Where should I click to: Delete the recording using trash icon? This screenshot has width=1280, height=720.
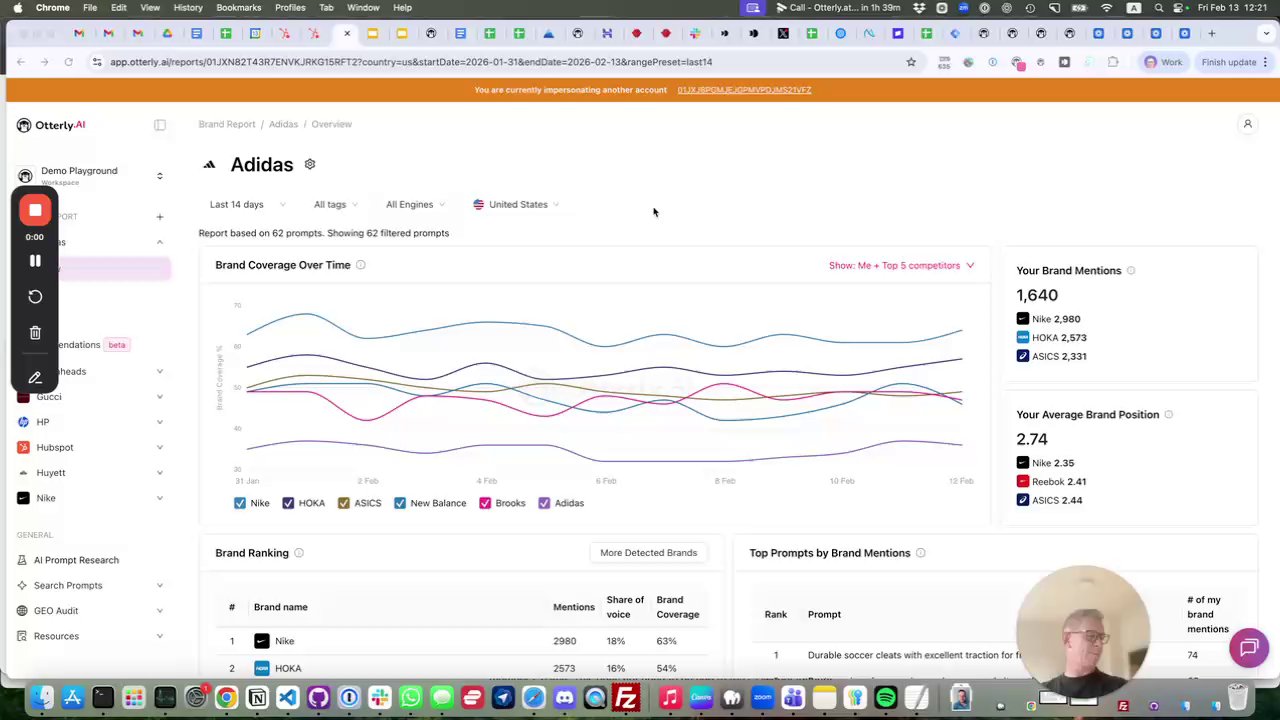coord(35,333)
